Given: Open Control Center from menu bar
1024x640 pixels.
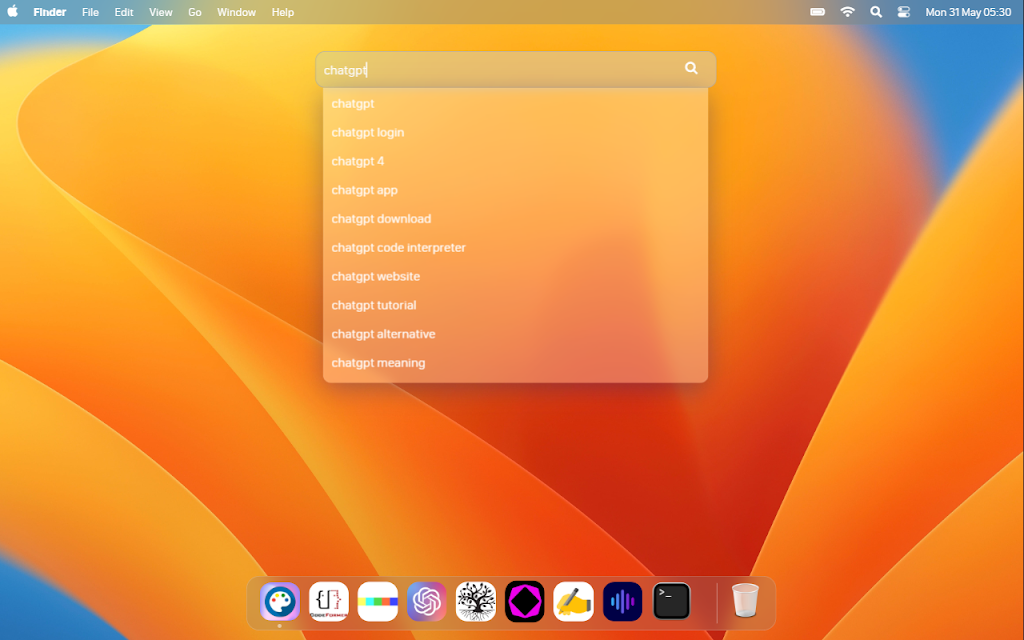Looking at the screenshot, I should click(x=904, y=12).
